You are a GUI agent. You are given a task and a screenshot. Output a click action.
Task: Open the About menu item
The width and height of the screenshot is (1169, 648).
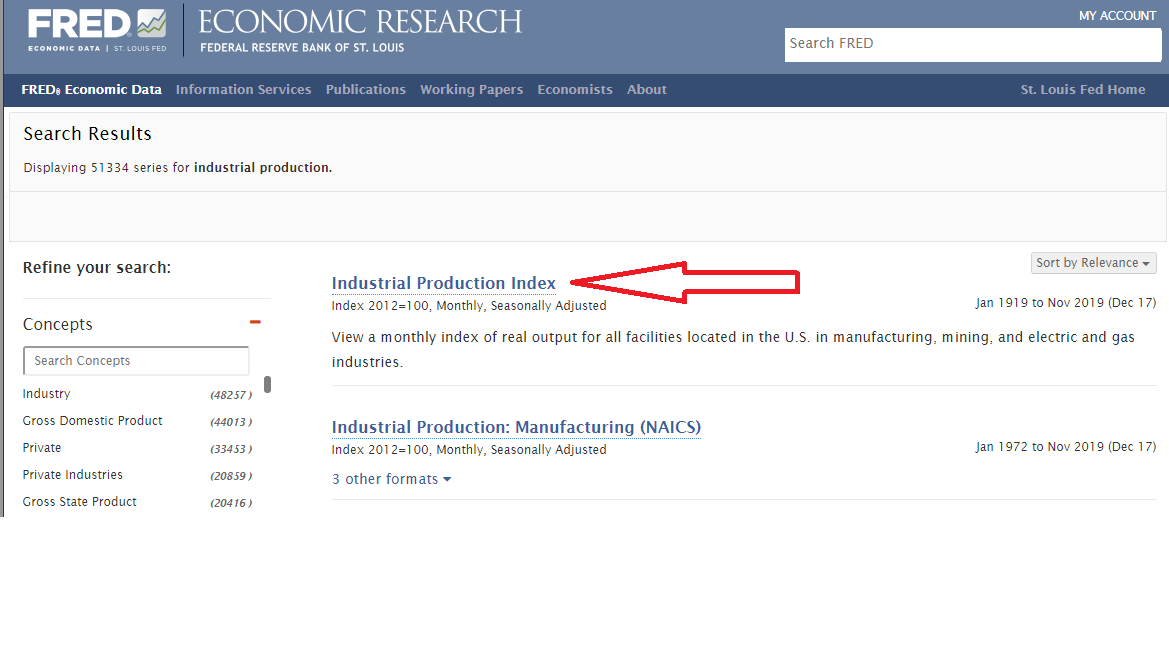pos(646,90)
